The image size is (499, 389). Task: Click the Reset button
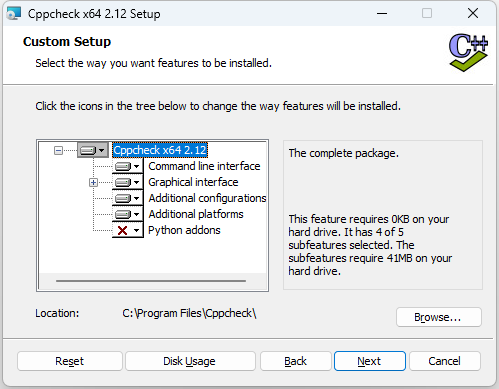[70, 361]
